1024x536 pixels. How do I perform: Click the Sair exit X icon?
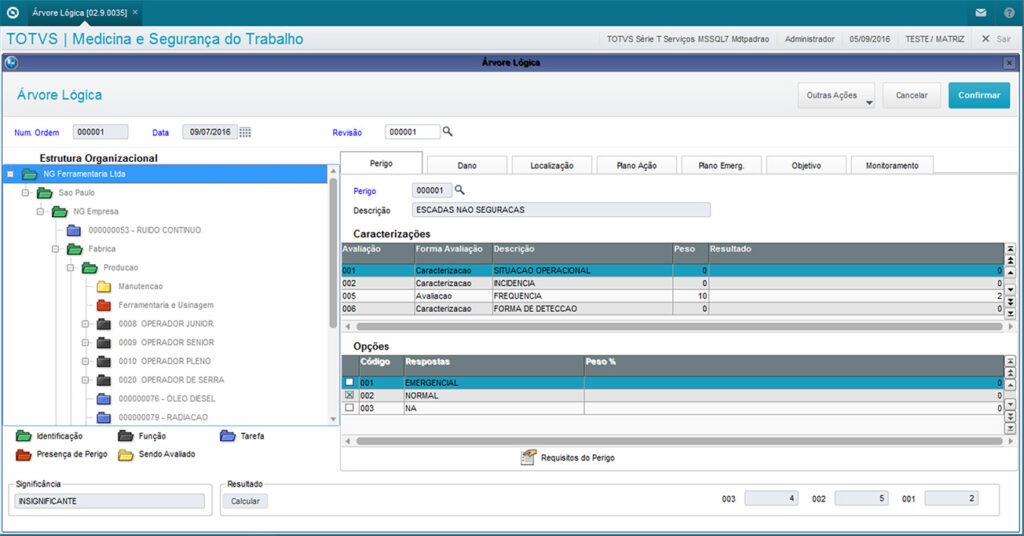click(985, 39)
